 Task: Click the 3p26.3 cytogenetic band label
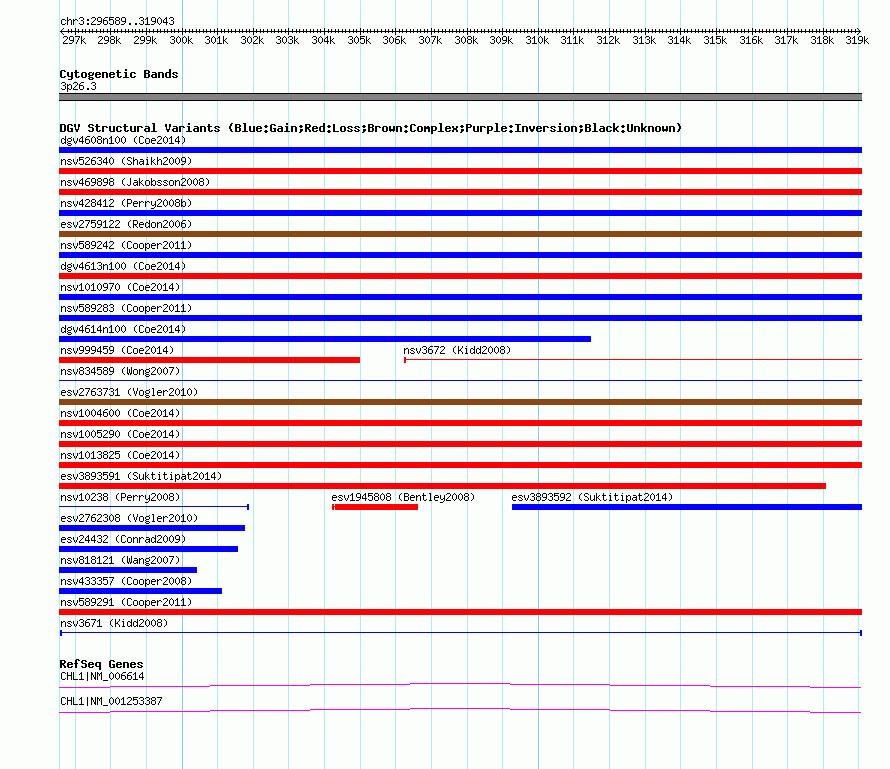click(x=78, y=86)
